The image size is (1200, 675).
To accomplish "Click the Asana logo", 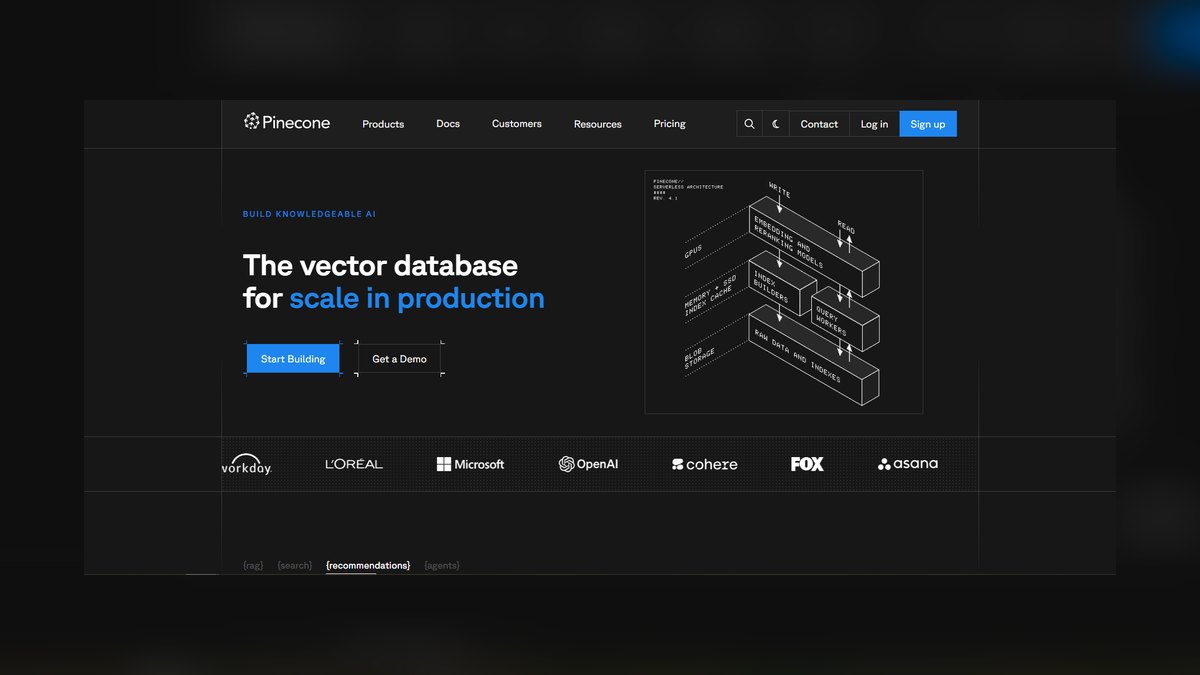I will coord(908,464).
